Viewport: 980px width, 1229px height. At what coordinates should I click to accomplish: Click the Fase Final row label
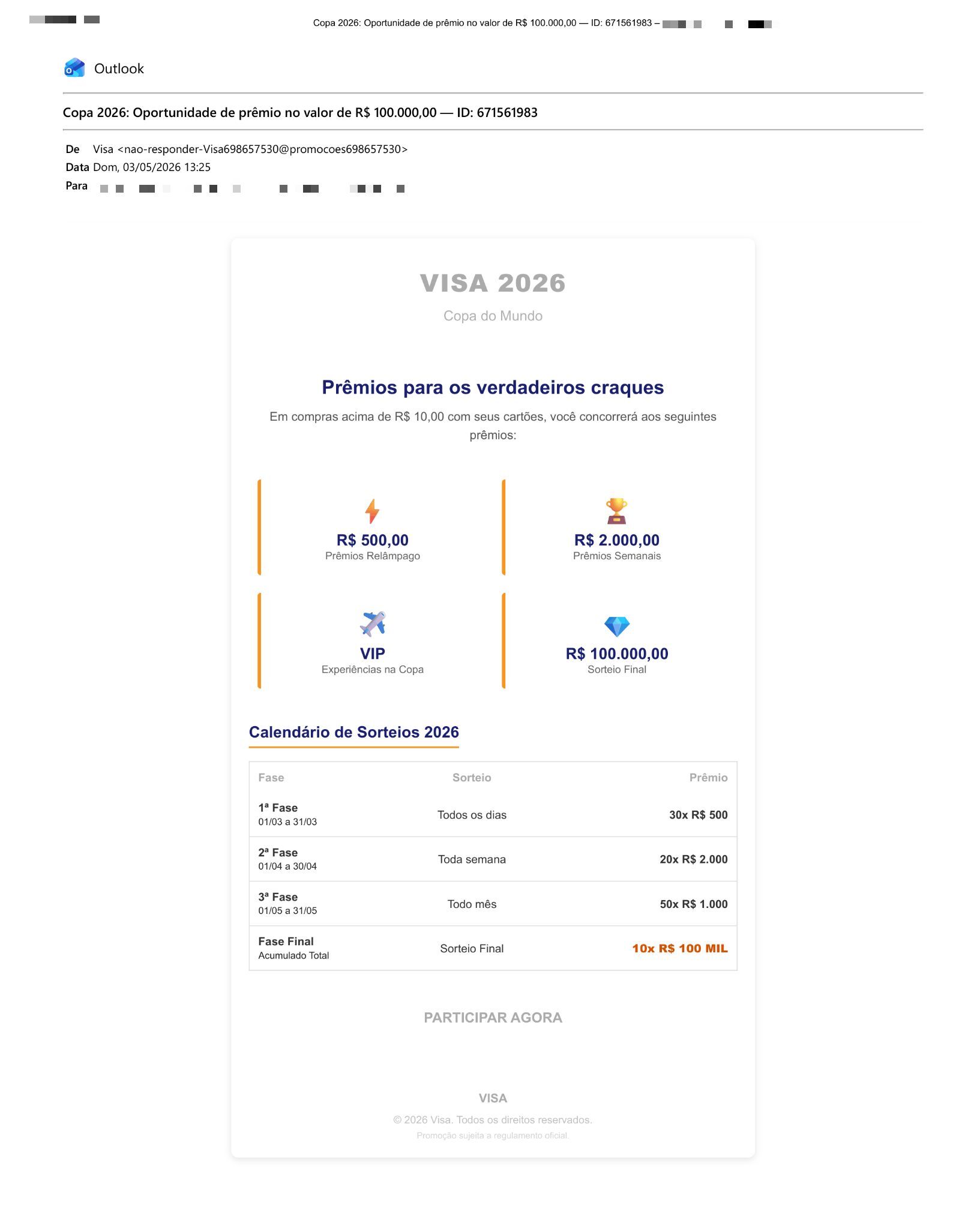point(286,941)
